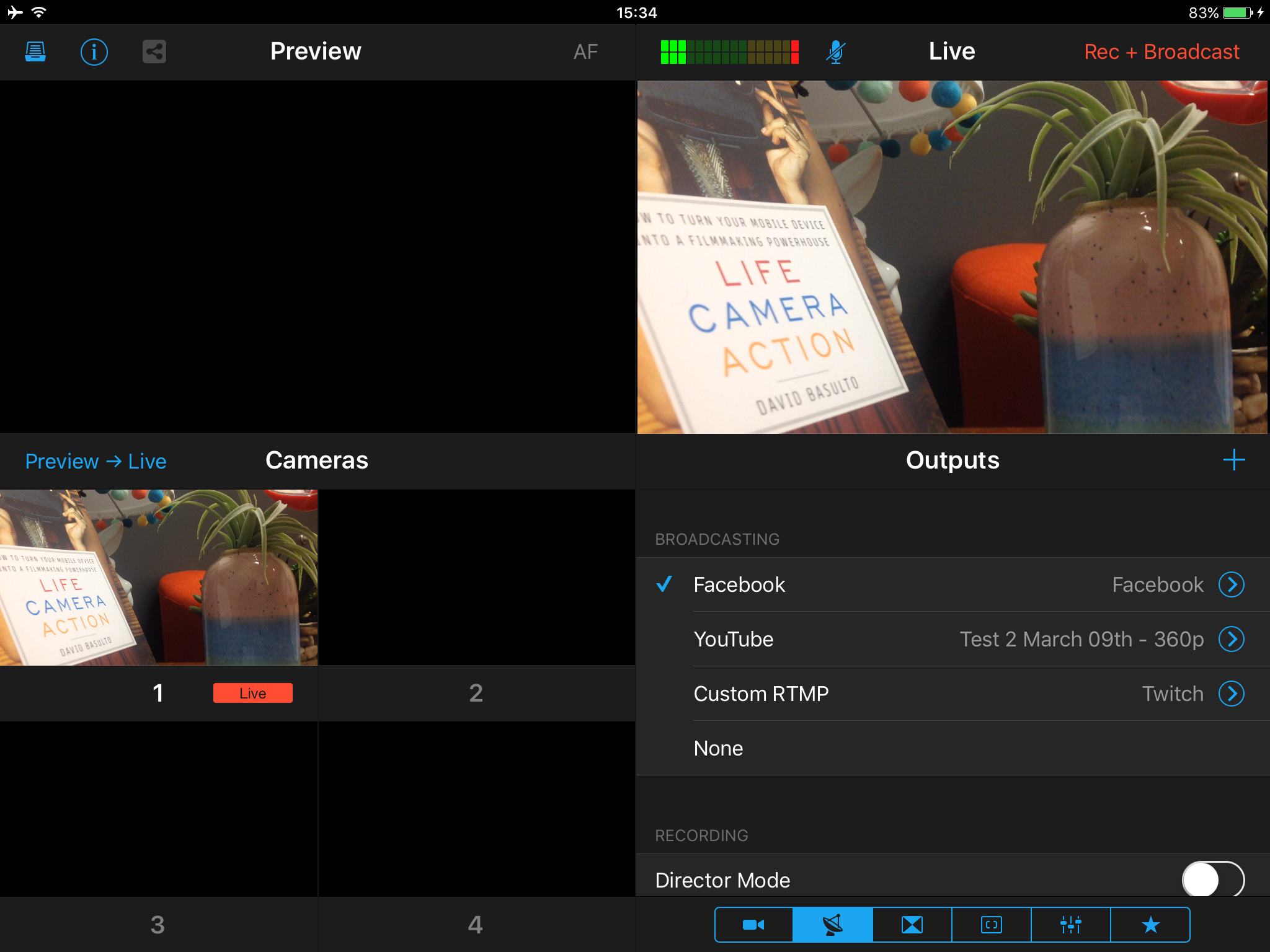
Task: Open the audio mixer sliders icon
Action: pos(1071,925)
